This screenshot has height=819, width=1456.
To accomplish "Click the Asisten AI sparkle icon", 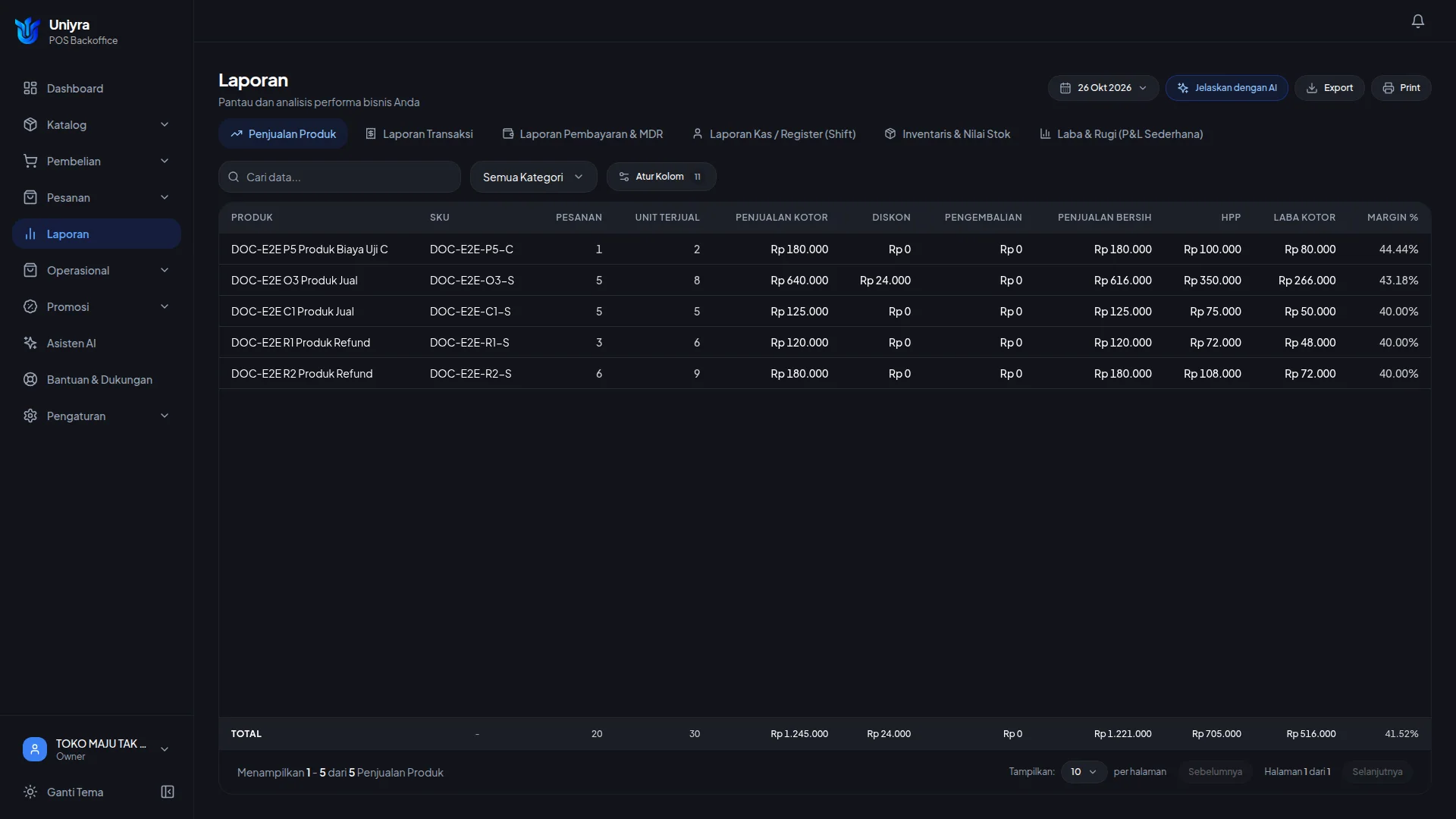I will [x=30, y=344].
